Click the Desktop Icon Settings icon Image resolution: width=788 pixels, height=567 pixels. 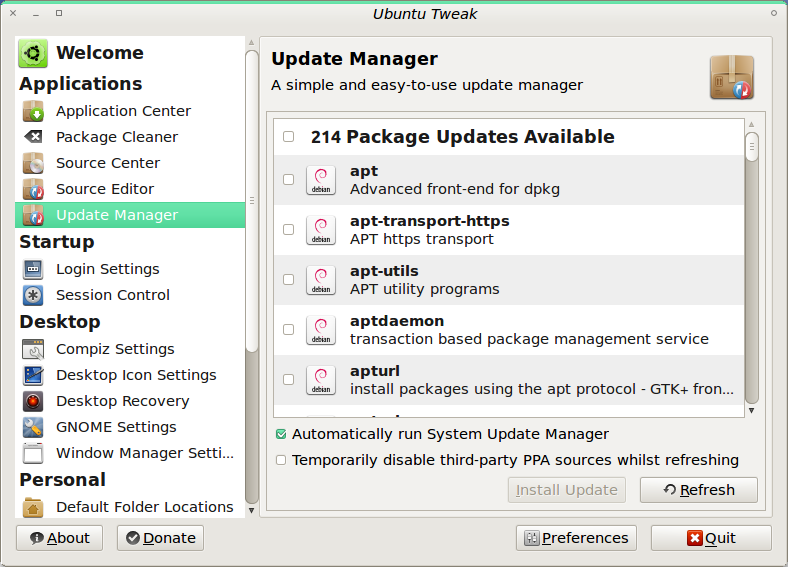tap(33, 375)
